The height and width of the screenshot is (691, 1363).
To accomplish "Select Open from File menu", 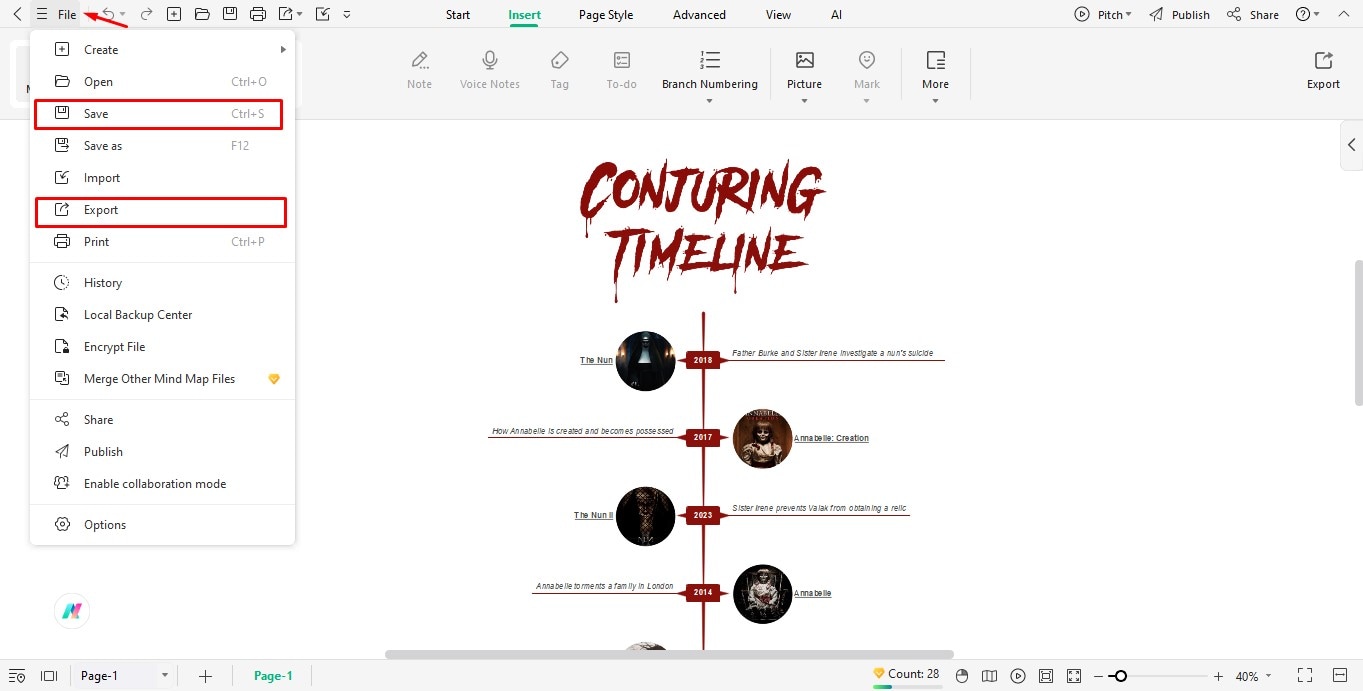I will pos(163,82).
